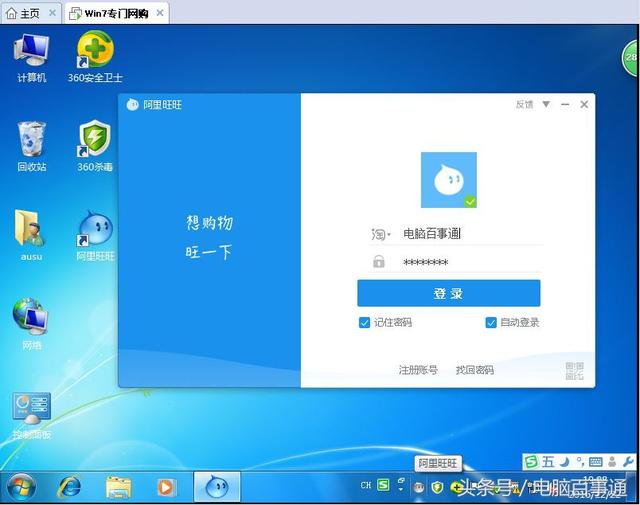Screen dimensions: 640x505
Task: Click the Sogou S icon in tray
Action: point(383,485)
